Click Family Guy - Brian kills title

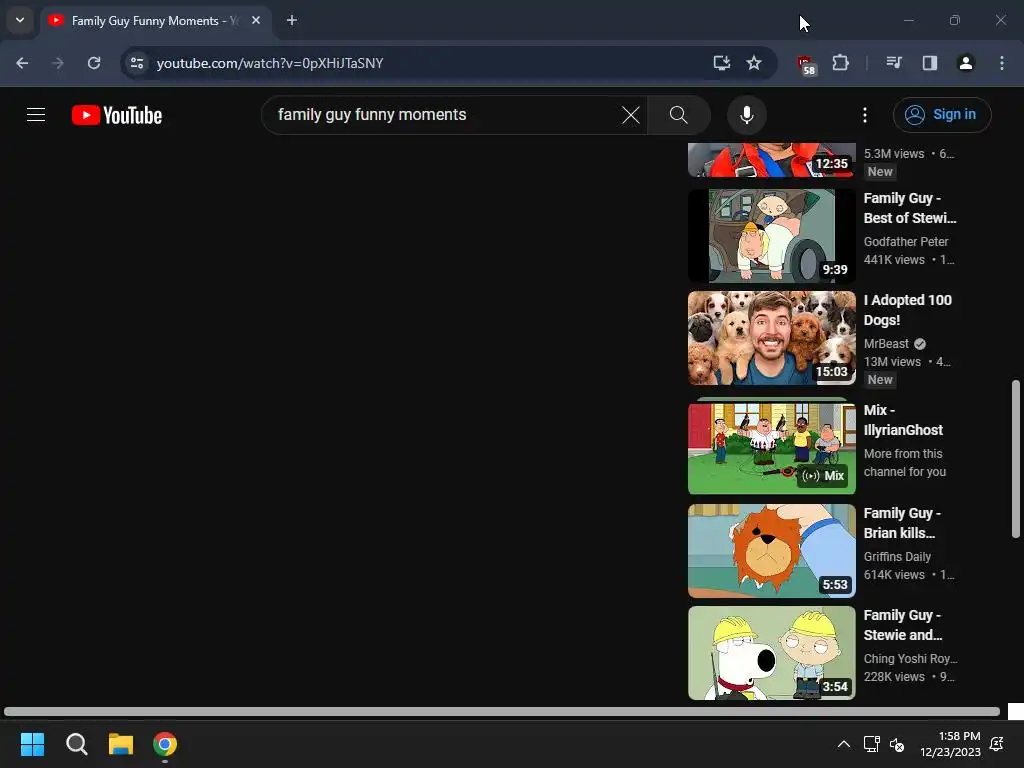[902, 523]
